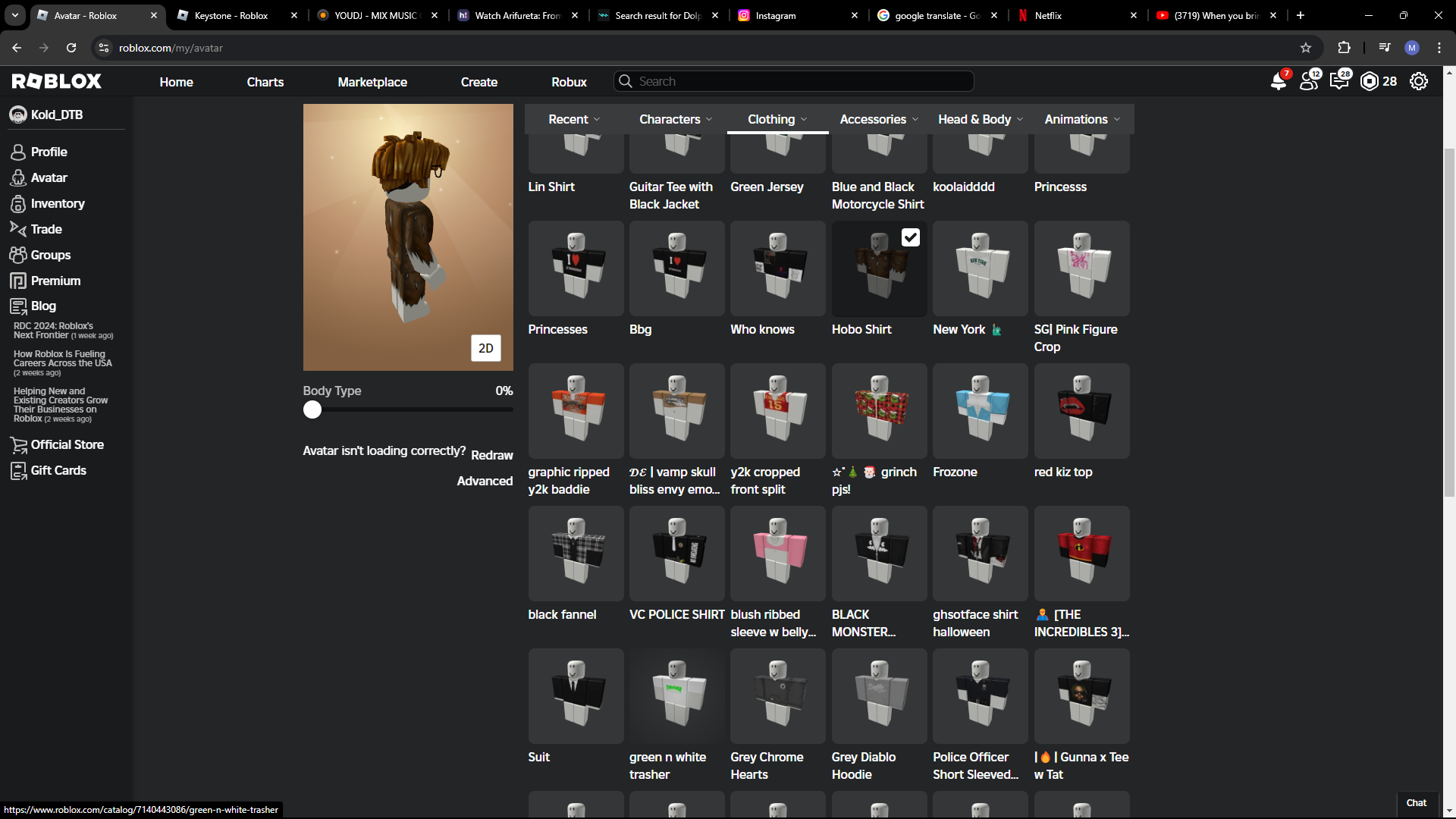
Task: Go to Home in the top navigation
Action: click(177, 82)
